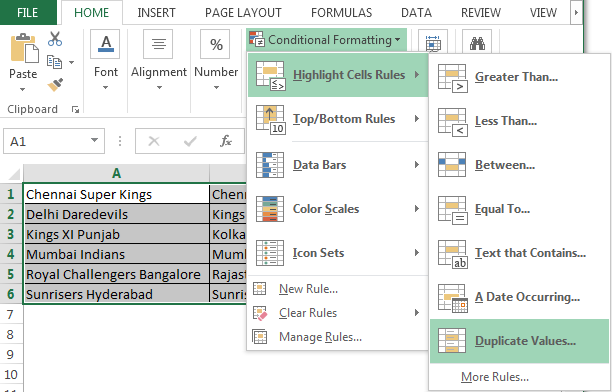The height and width of the screenshot is (392, 612).
Task: Open the Alignment group icon
Action: point(158,44)
